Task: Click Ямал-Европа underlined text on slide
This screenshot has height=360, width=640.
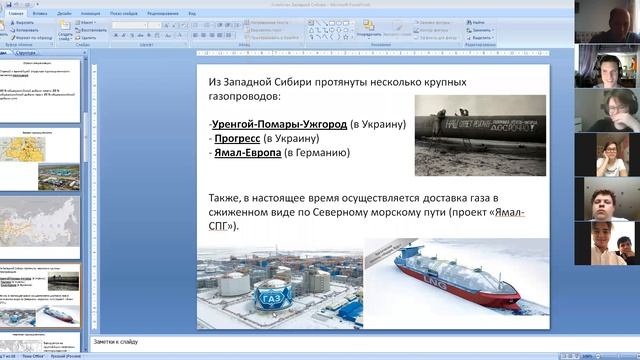Action: pyautogui.click(x=248, y=153)
